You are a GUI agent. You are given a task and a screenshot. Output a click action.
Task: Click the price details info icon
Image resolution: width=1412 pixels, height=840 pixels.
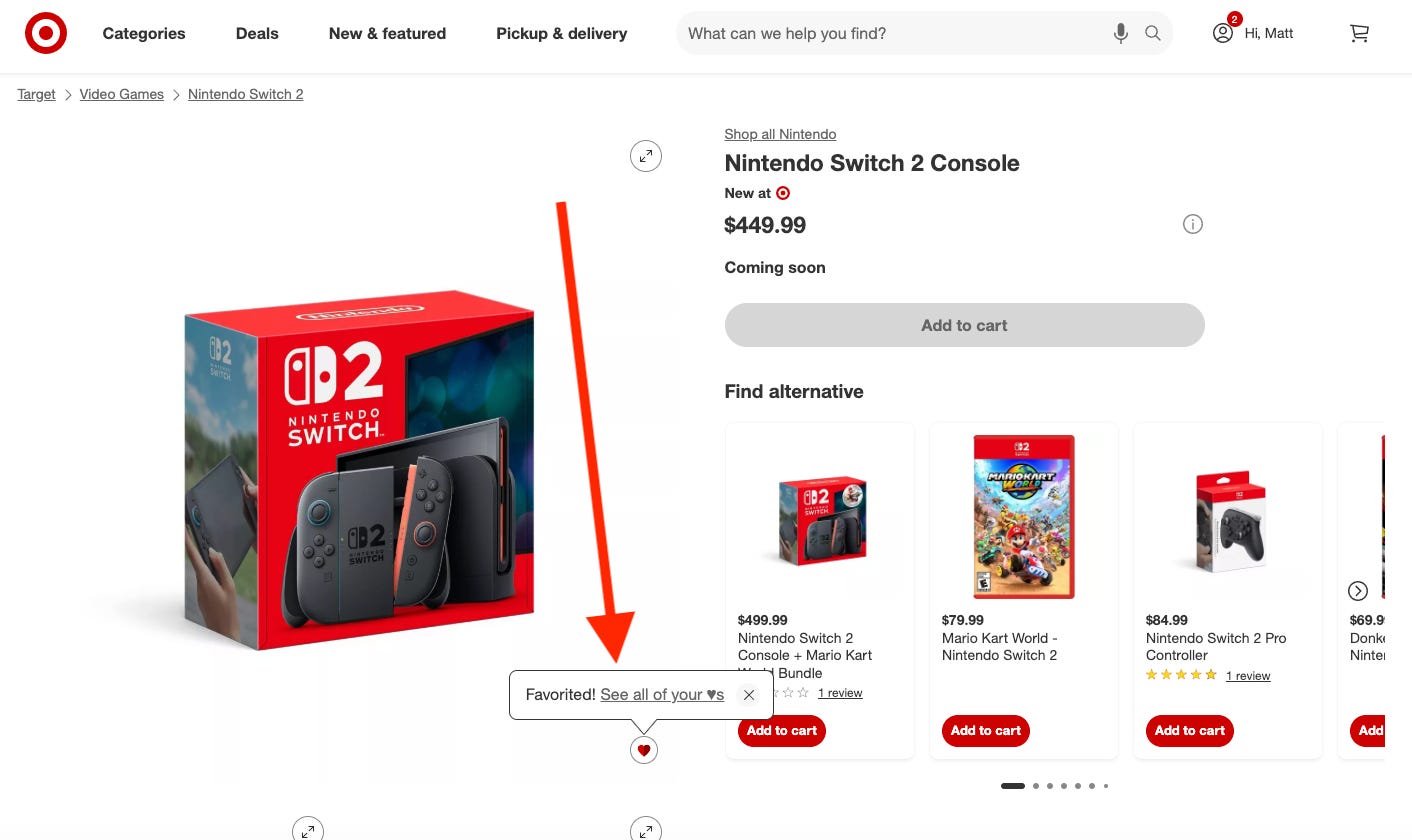tap(1192, 224)
